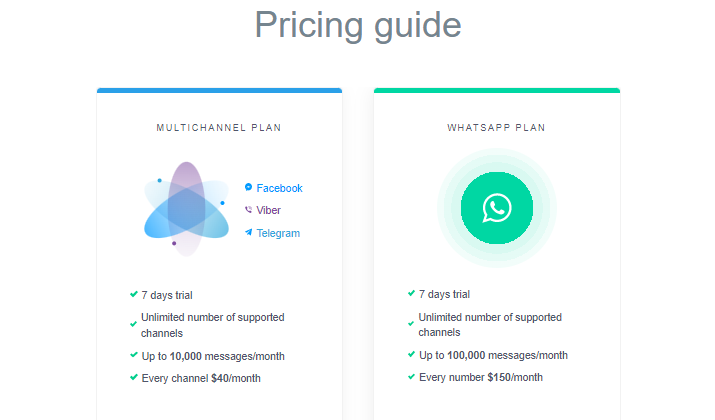Click the Facebook Messenger icon
This screenshot has height=420, width=715.
(x=248, y=187)
